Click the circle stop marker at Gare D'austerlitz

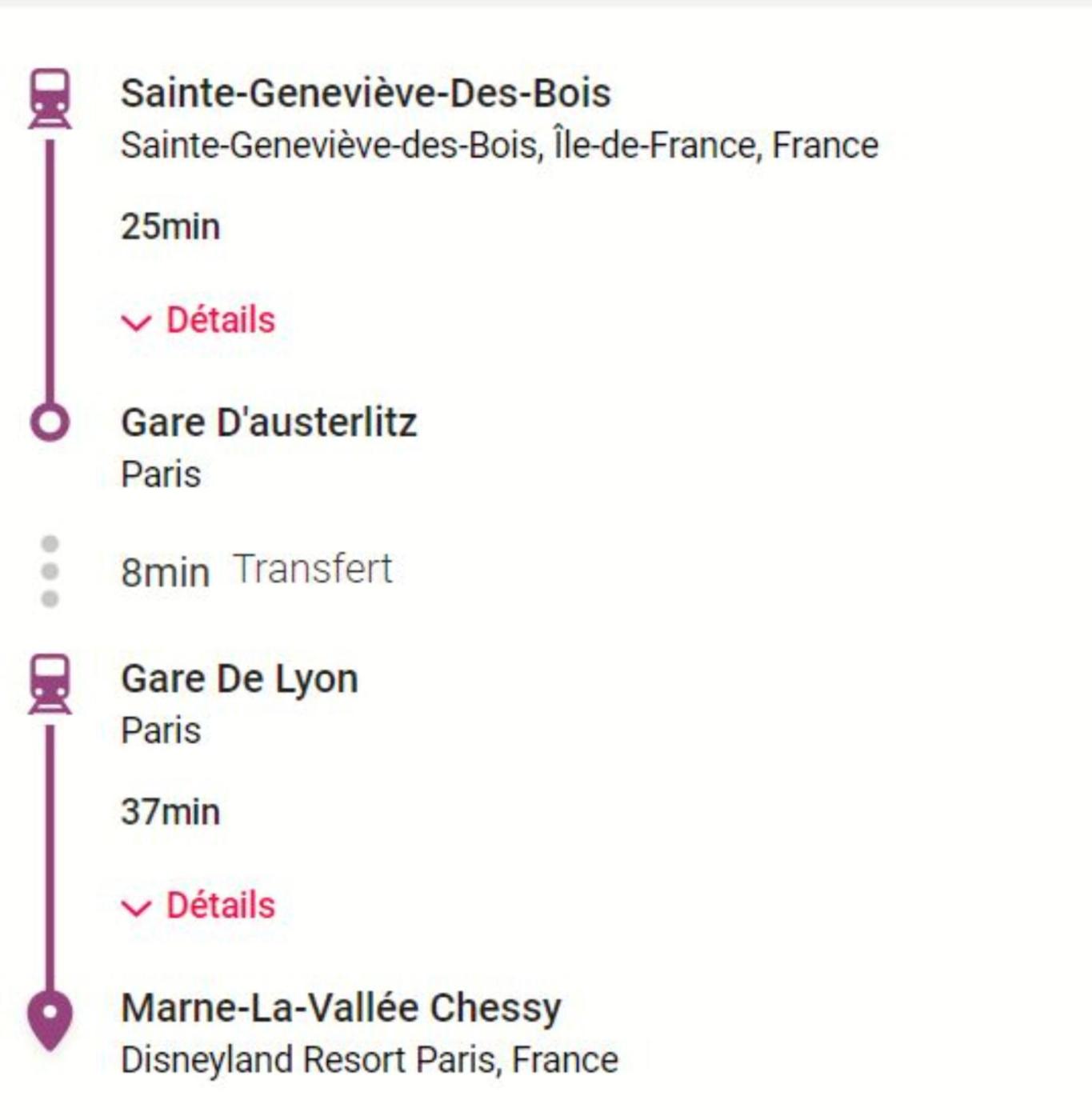coord(50,422)
